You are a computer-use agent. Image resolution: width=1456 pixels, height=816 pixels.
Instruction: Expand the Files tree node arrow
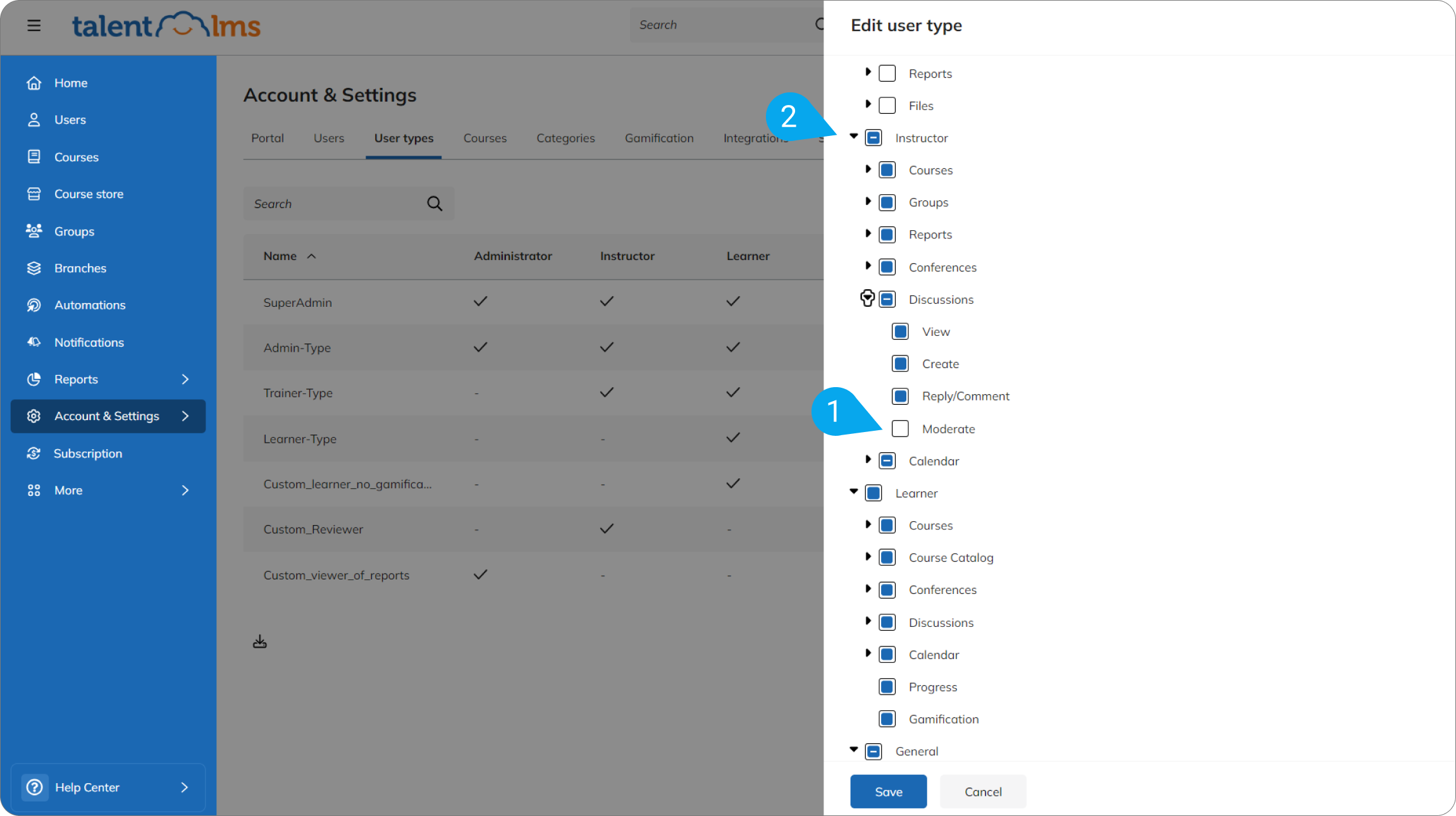pyautogui.click(x=868, y=104)
